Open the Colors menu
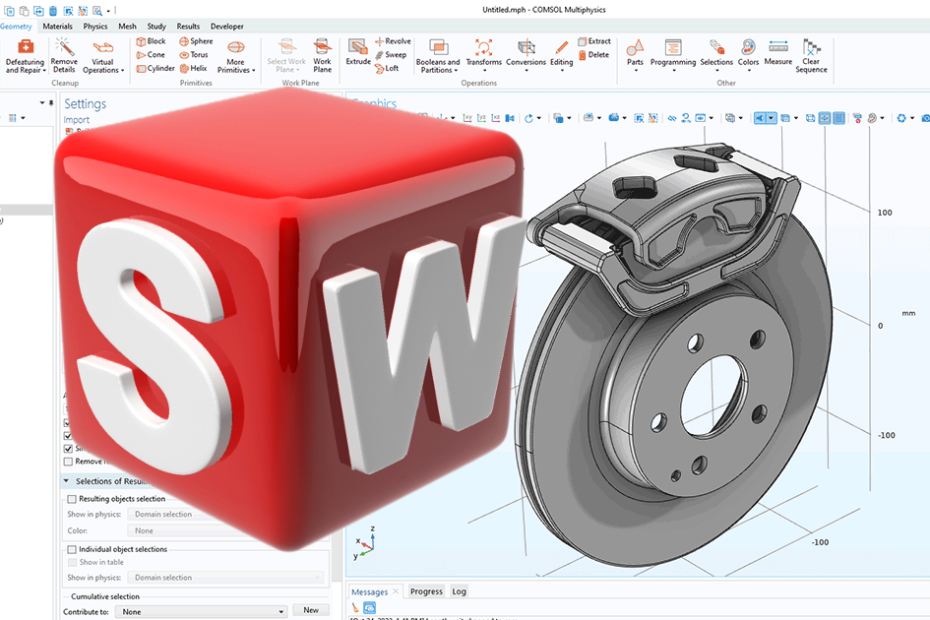The image size is (930, 620). (x=749, y=55)
